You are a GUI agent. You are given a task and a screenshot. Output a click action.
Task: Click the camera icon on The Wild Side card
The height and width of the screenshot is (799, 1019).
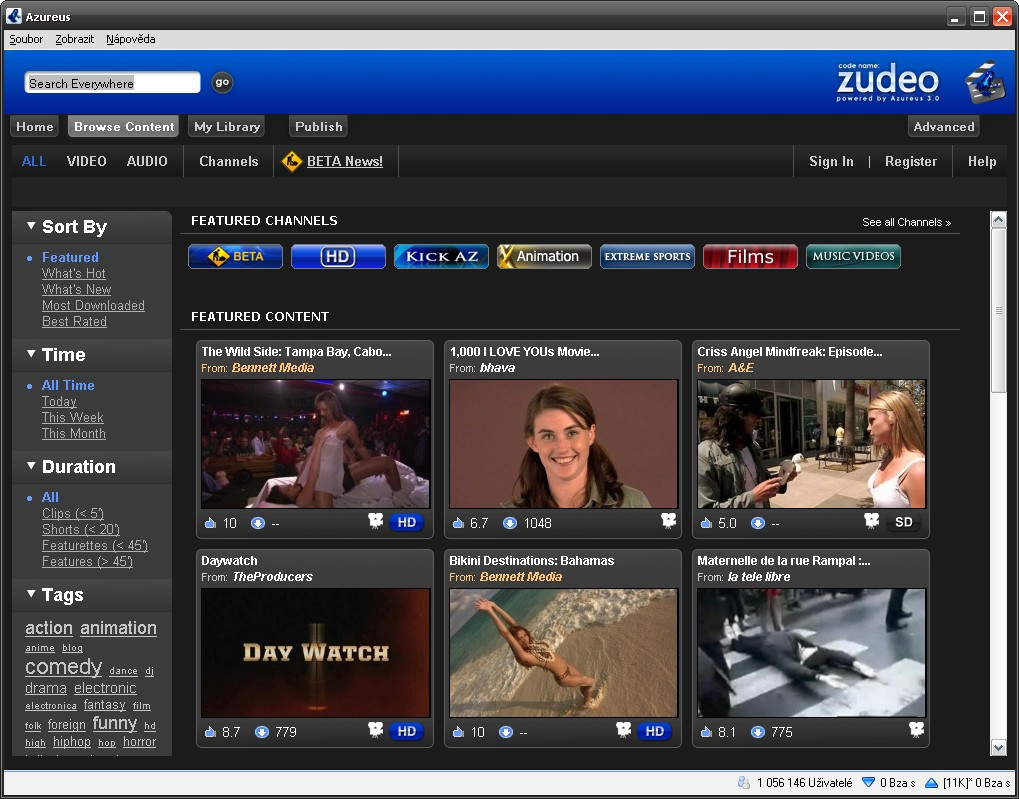376,521
